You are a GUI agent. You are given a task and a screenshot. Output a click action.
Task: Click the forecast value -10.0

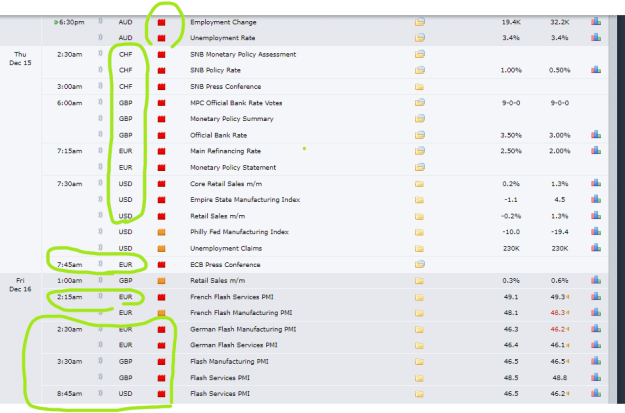point(511,232)
